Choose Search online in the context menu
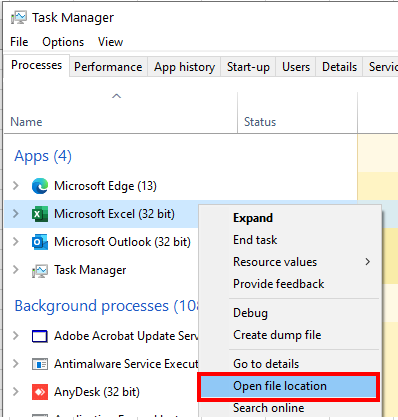Image resolution: width=398 pixels, height=420 pixels. coord(289,408)
